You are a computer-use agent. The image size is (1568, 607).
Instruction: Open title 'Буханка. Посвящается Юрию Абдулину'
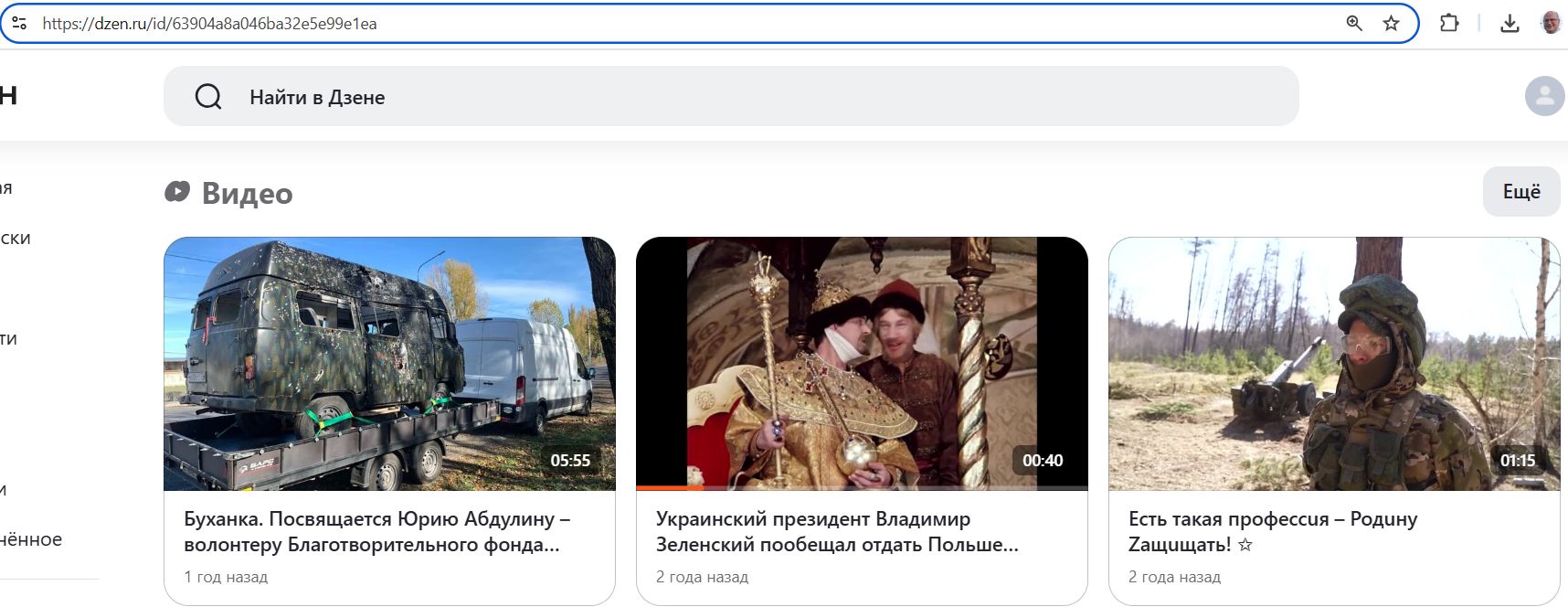click(377, 532)
